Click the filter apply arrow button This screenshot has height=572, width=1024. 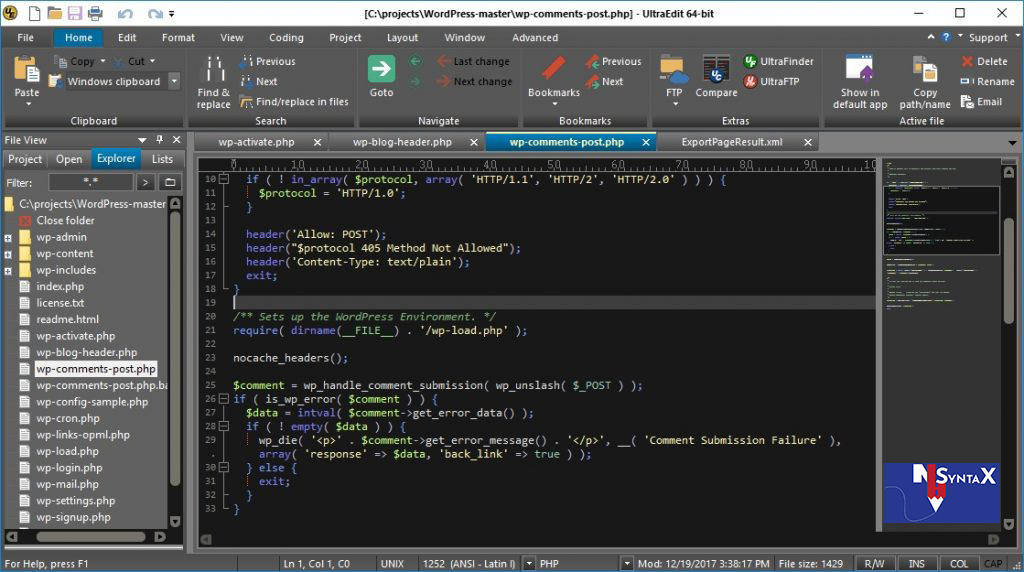(146, 182)
